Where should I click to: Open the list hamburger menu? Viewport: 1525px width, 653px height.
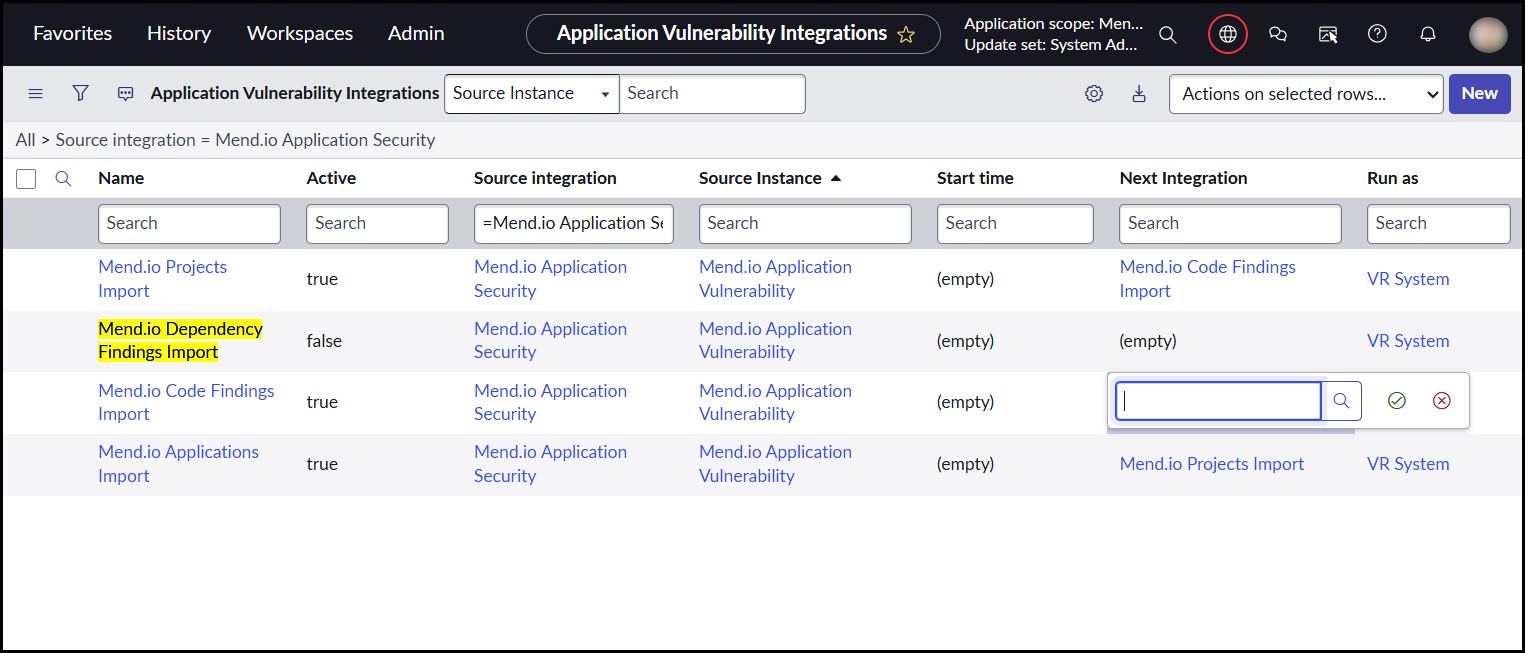(x=36, y=93)
